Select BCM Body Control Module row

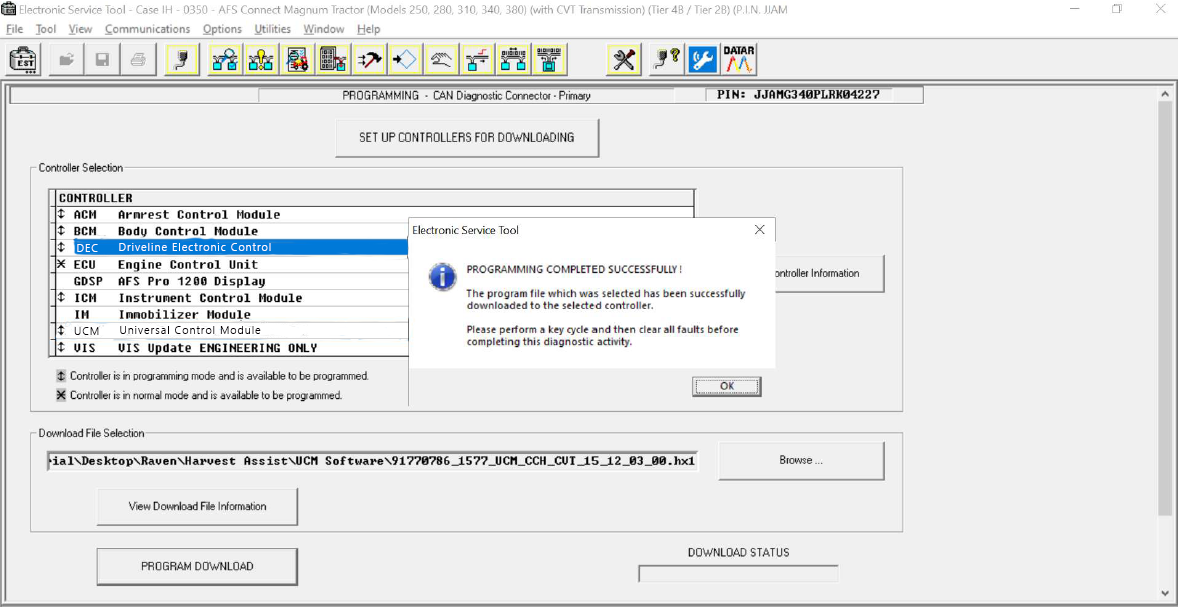click(233, 231)
